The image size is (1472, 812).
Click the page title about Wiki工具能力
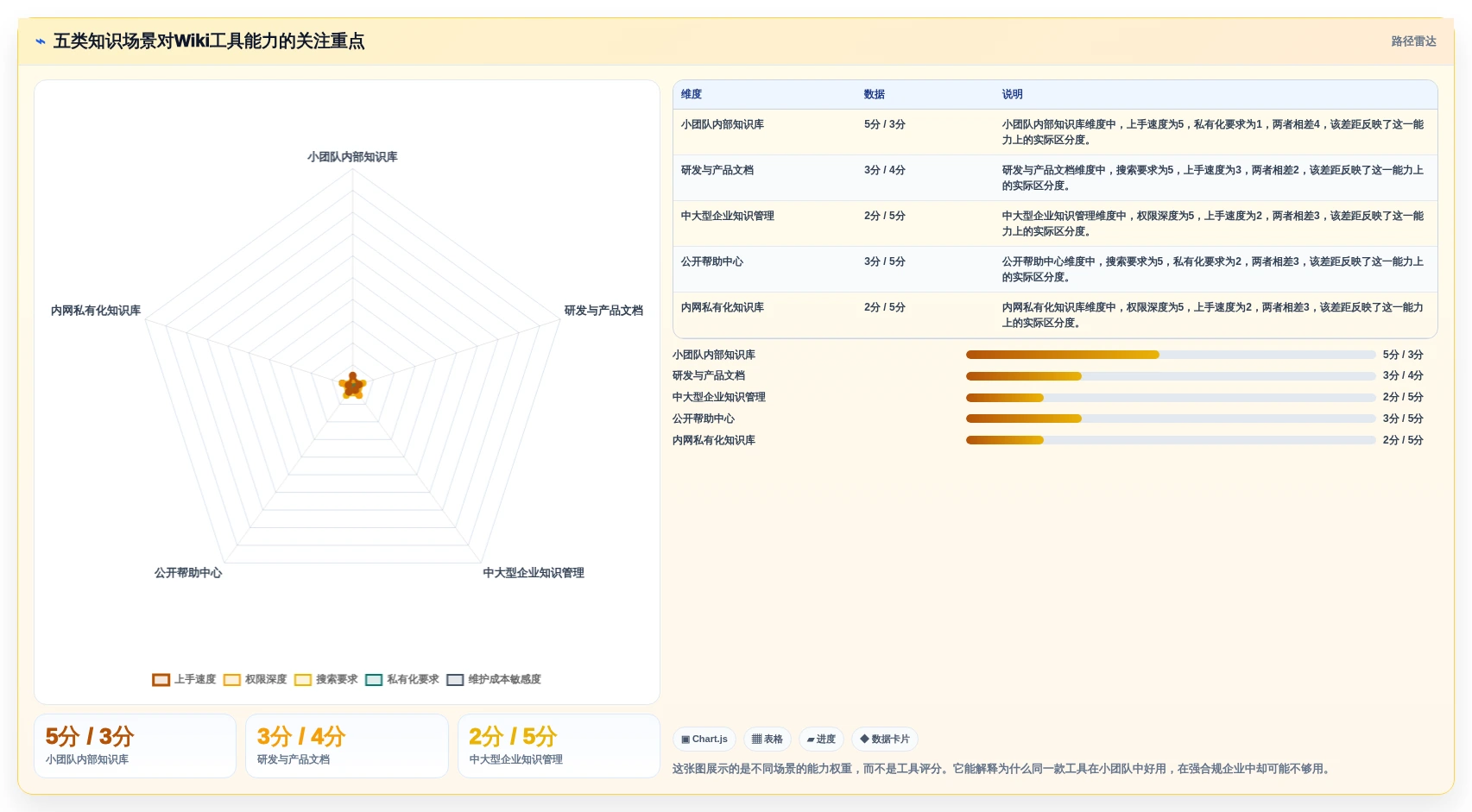tap(209, 41)
